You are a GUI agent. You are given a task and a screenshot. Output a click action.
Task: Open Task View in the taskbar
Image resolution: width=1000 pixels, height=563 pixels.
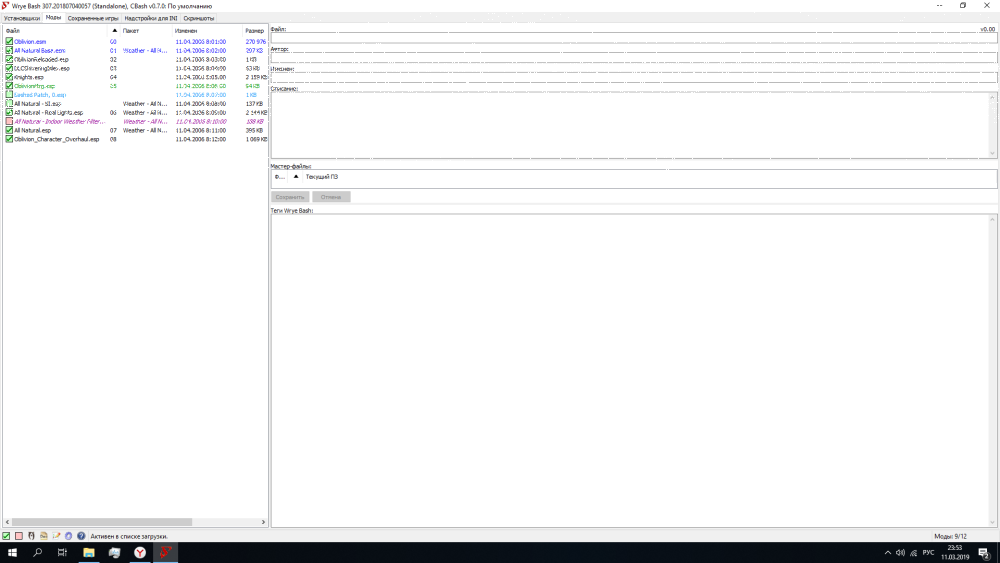pos(62,553)
